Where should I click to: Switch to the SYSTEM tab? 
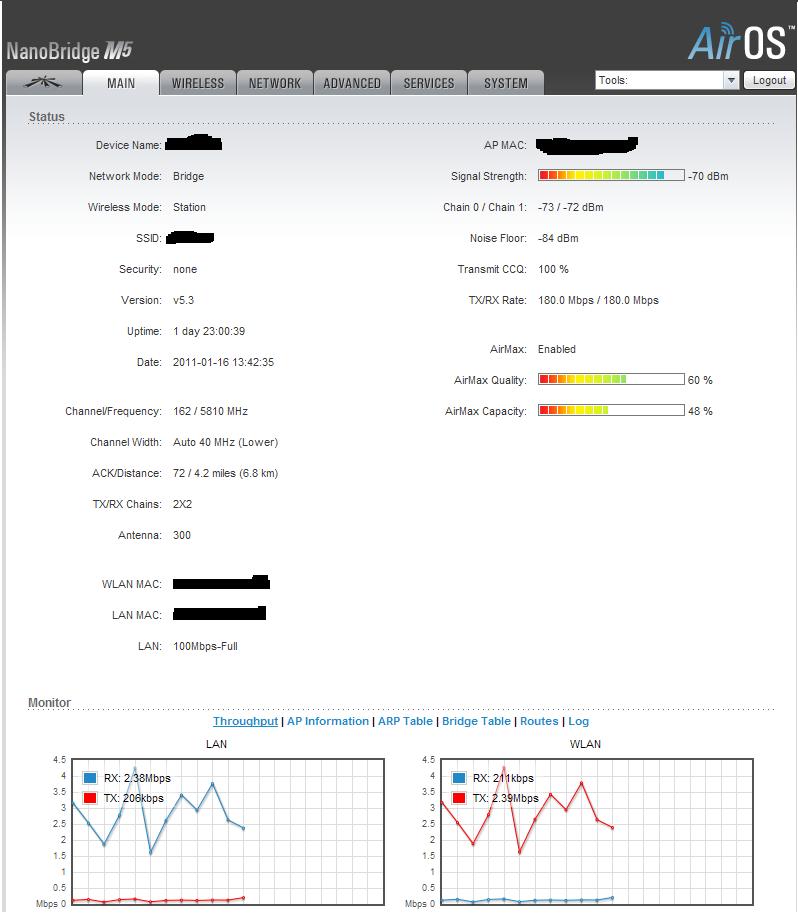(x=506, y=83)
